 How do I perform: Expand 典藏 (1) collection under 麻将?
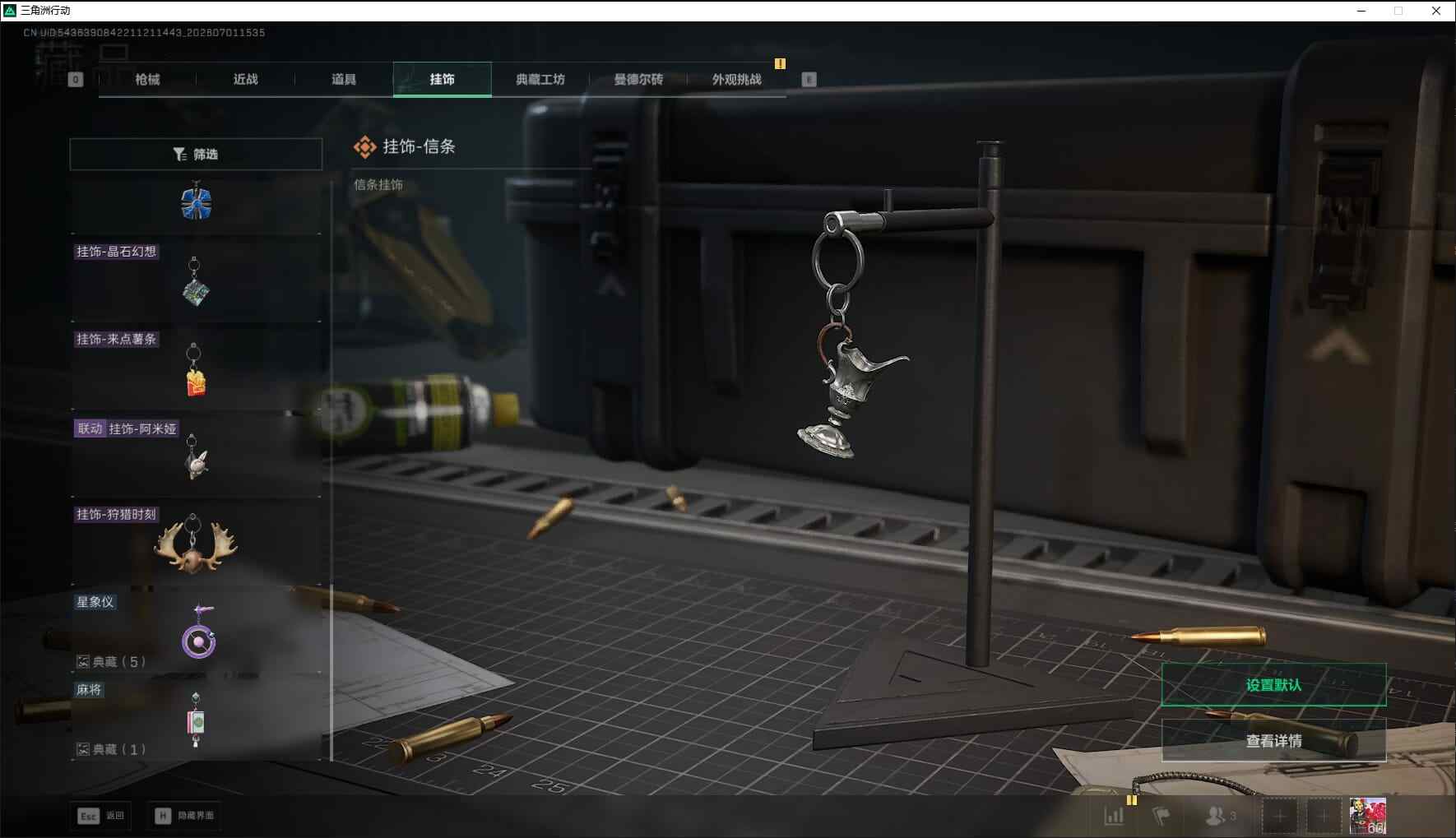pos(111,749)
